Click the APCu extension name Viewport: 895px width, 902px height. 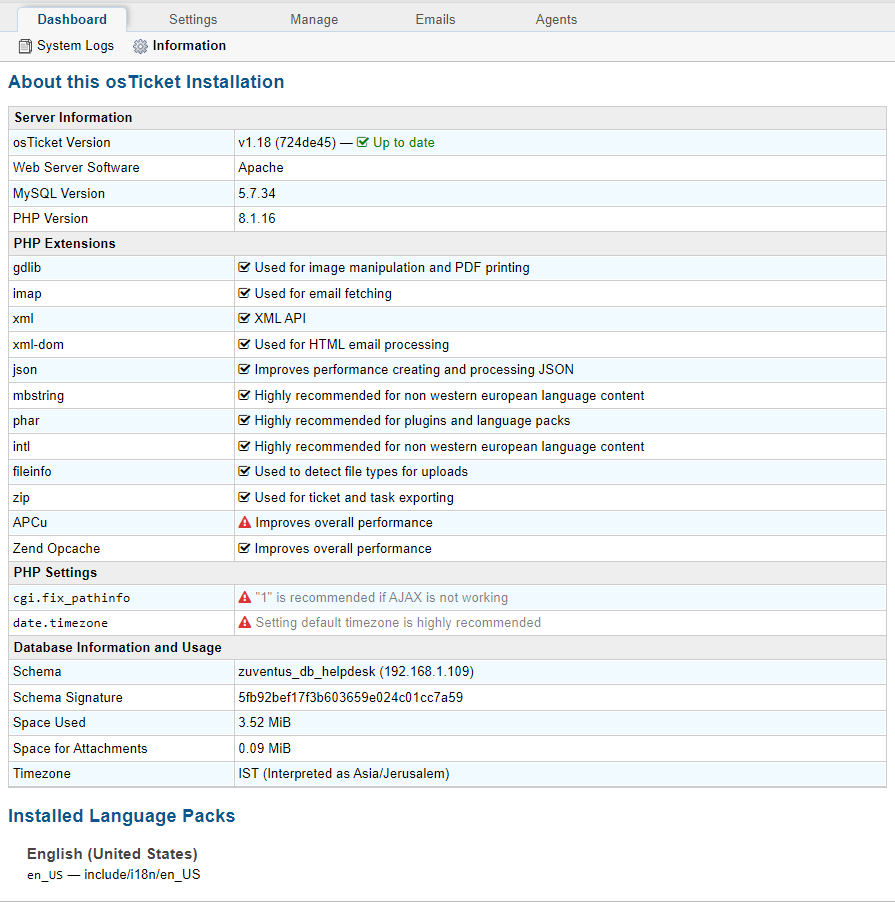point(30,522)
